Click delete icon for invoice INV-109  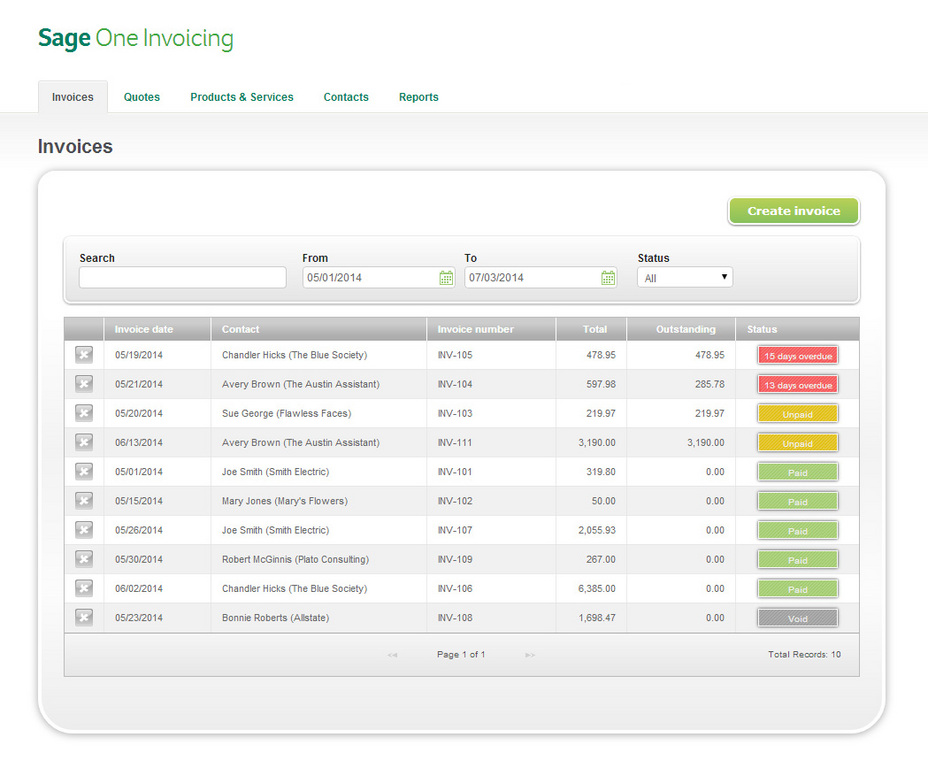click(84, 559)
